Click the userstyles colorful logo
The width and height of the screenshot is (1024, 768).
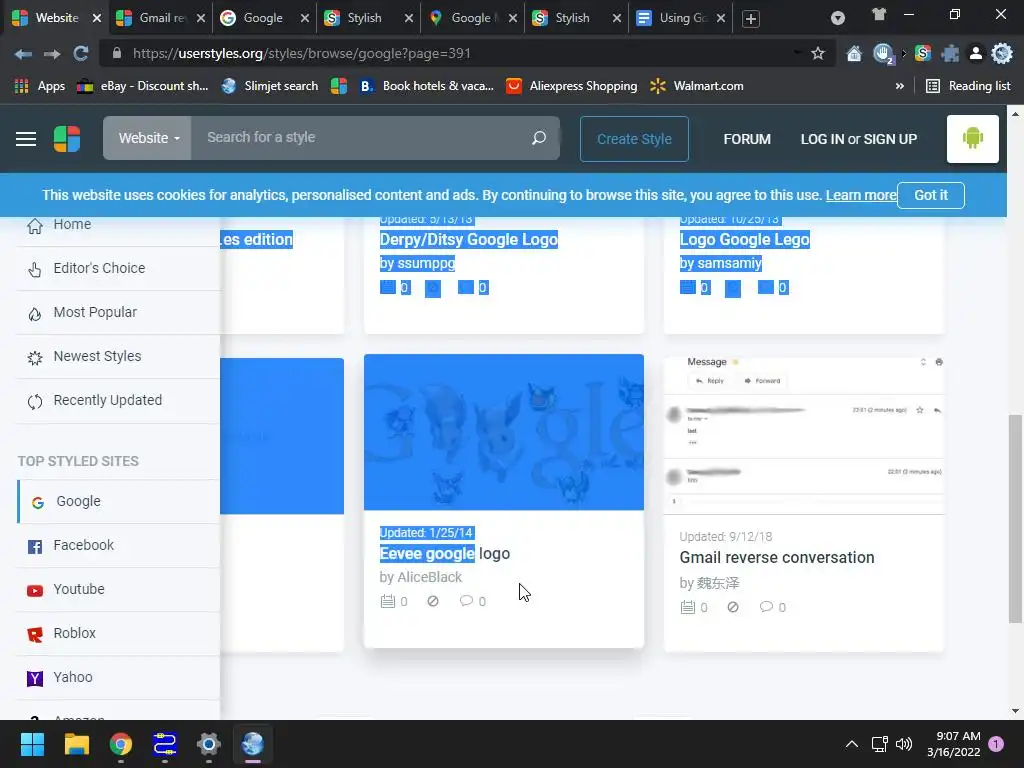tap(67, 139)
